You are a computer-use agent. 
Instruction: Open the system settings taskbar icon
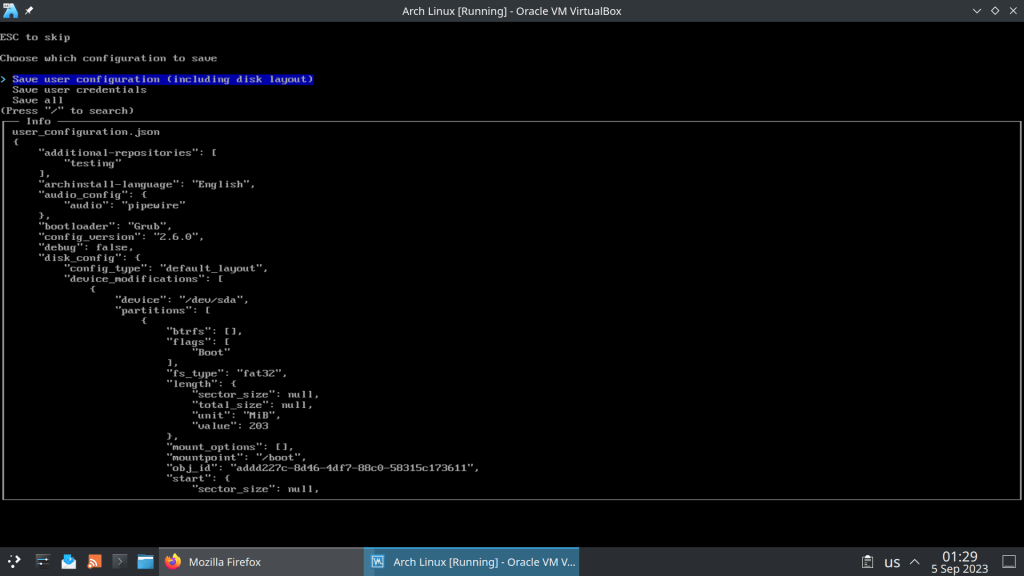(x=43, y=561)
